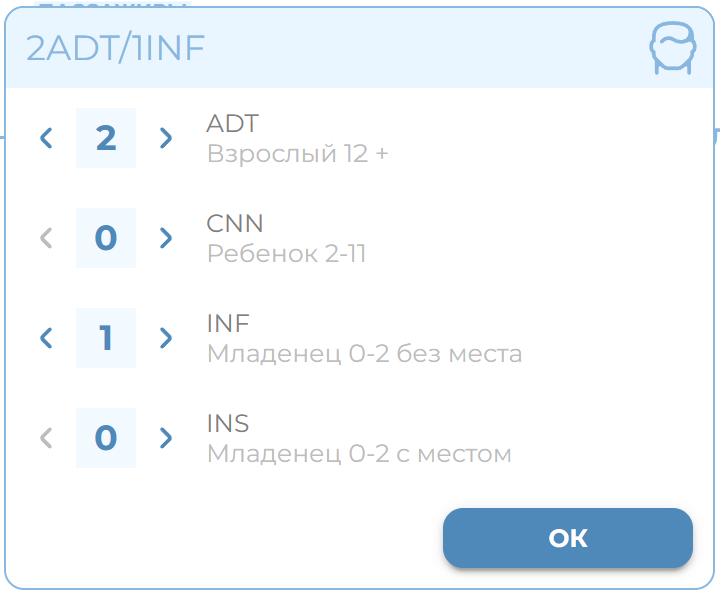This screenshot has width=720, height=594.
Task: Click the INS count value field
Action: click(x=106, y=438)
